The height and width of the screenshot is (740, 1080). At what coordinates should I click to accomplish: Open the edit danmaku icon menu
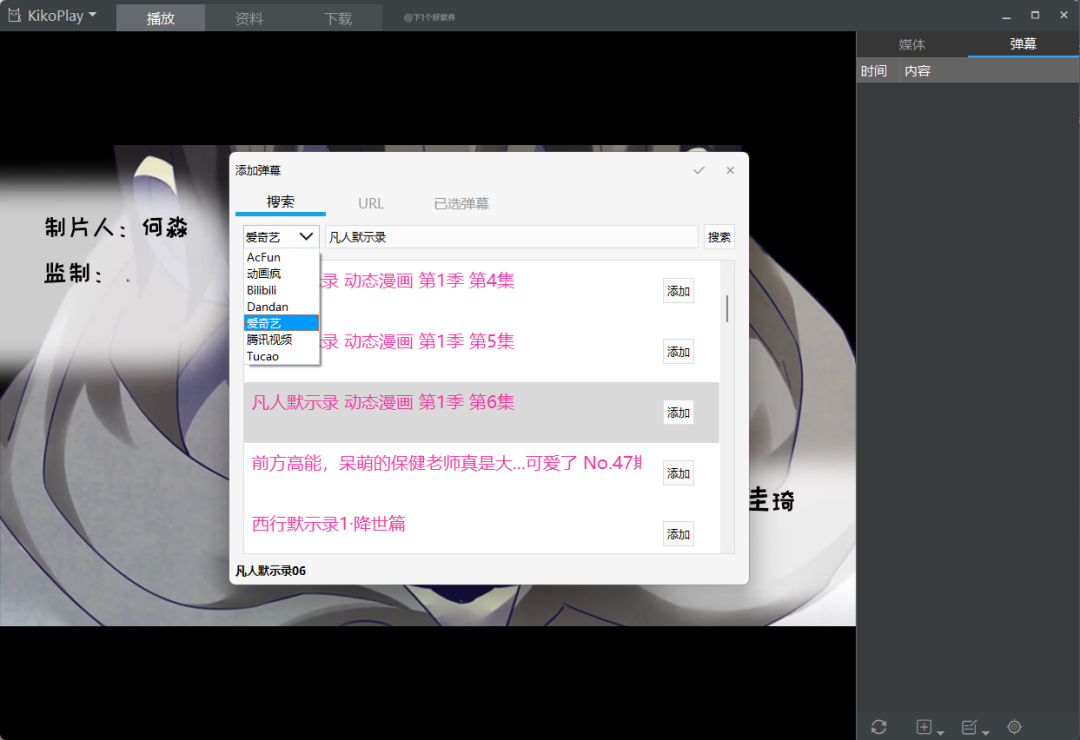click(x=975, y=727)
